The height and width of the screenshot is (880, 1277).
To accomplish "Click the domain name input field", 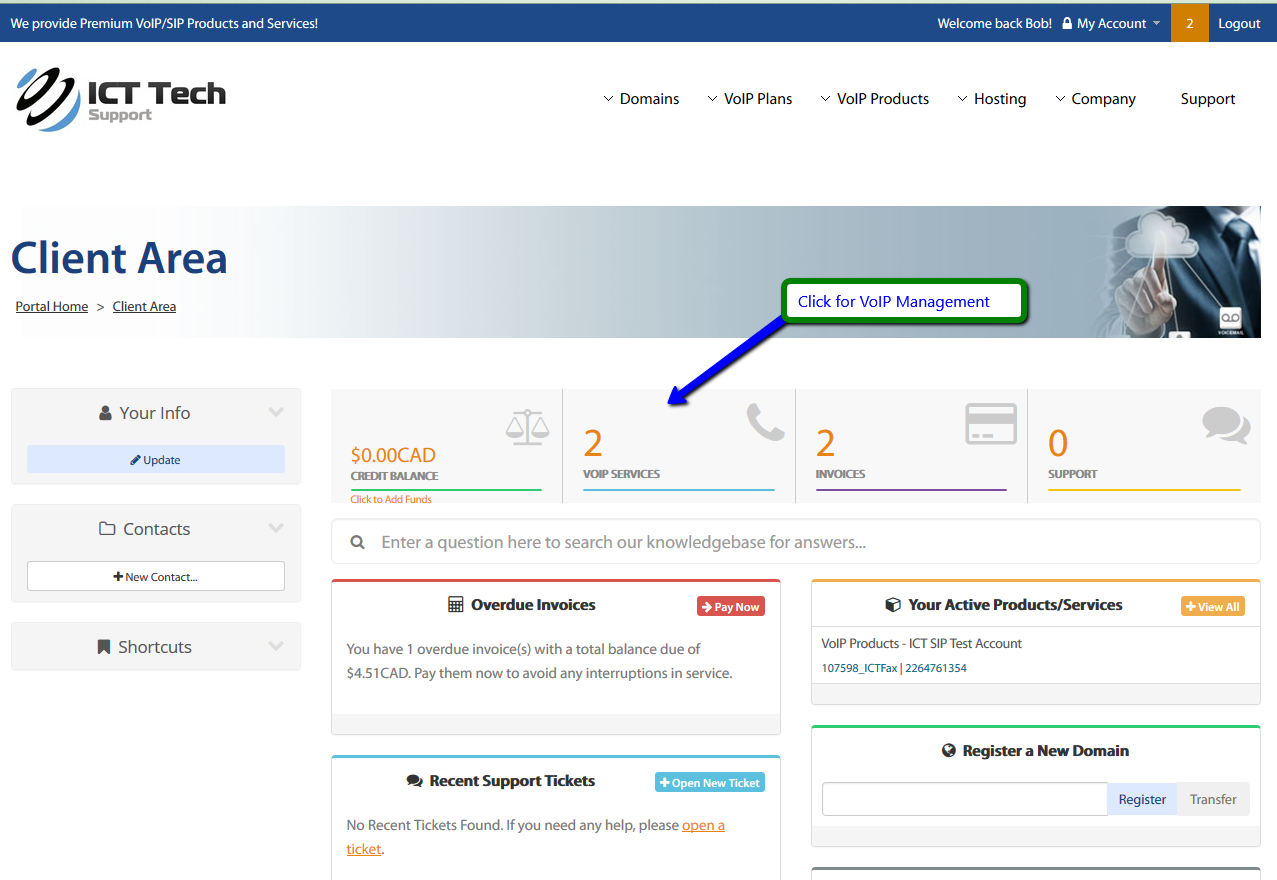I will pyautogui.click(x=964, y=799).
